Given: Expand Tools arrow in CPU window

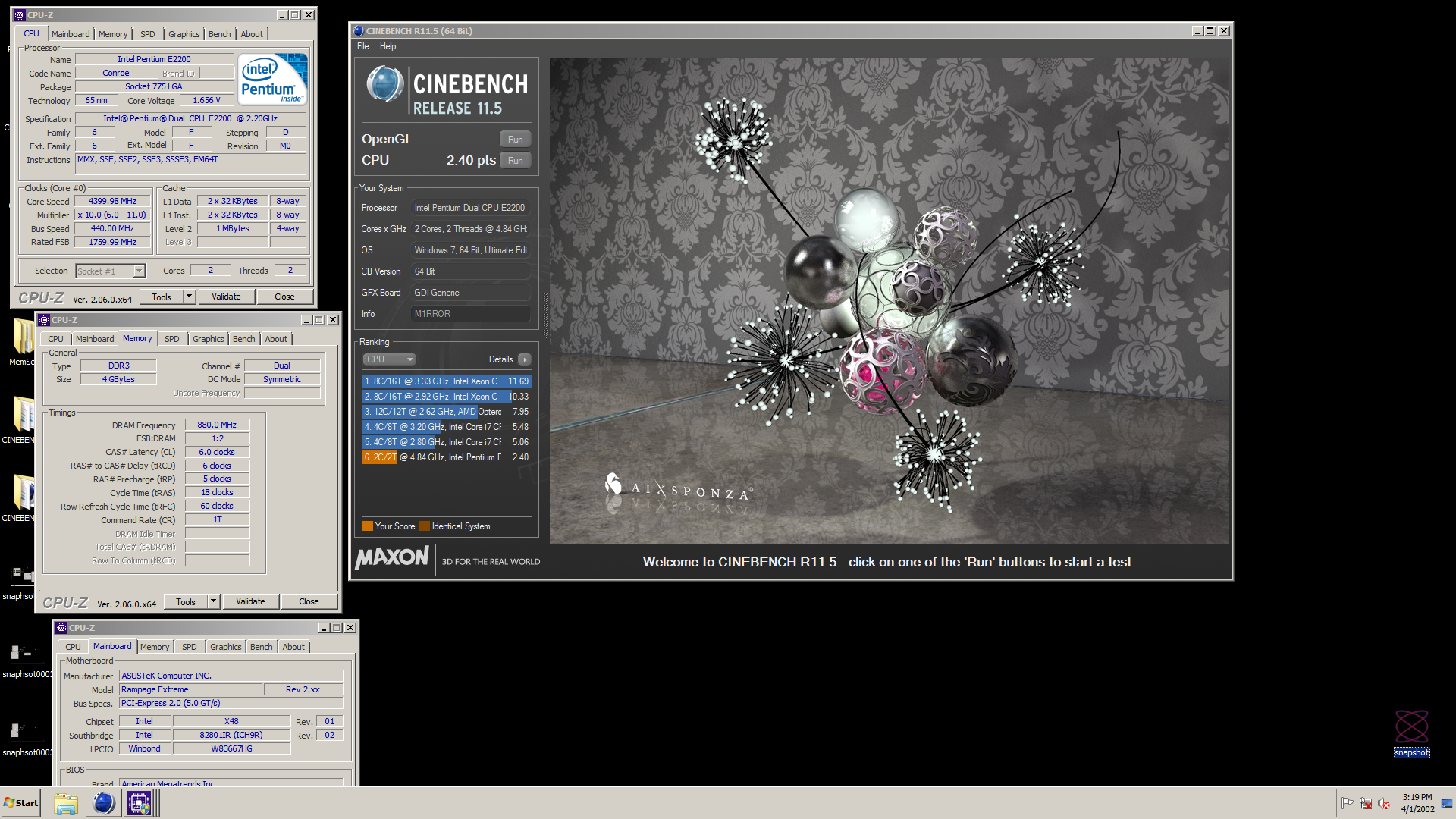Looking at the screenshot, I should [x=190, y=297].
